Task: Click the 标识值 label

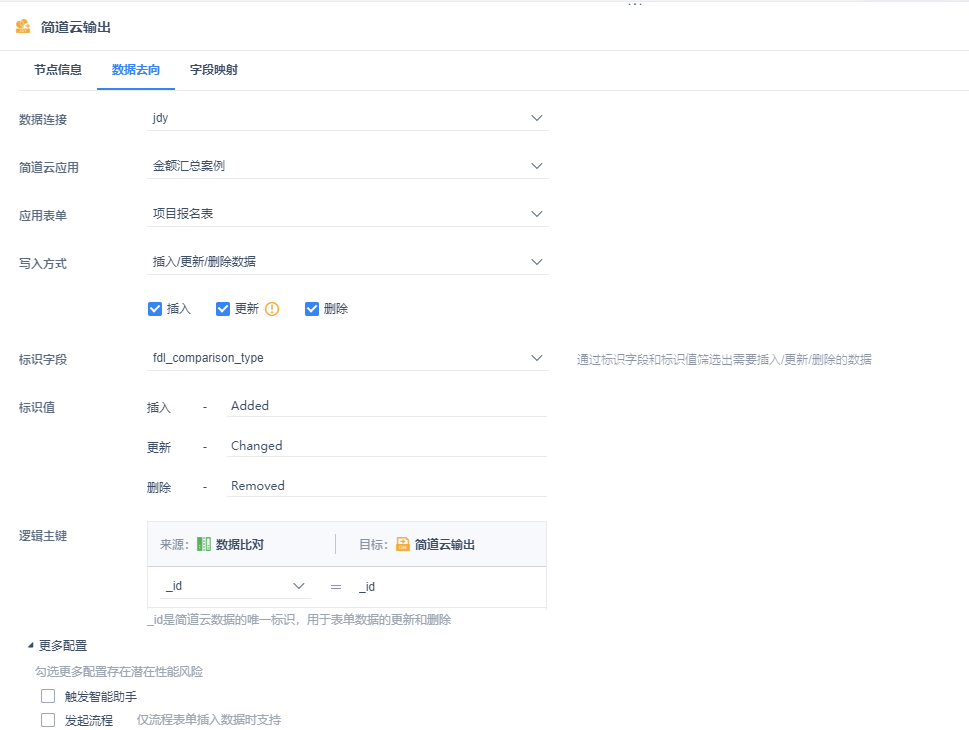Action: point(37,407)
